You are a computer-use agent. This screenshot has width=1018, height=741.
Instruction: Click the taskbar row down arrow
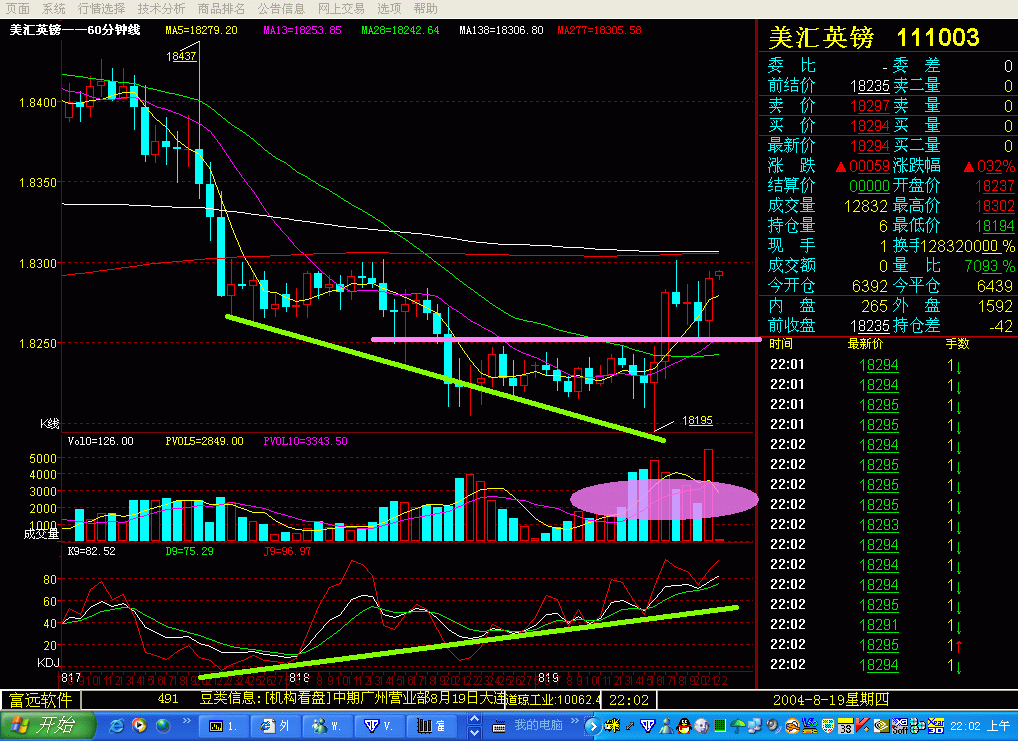point(475,733)
